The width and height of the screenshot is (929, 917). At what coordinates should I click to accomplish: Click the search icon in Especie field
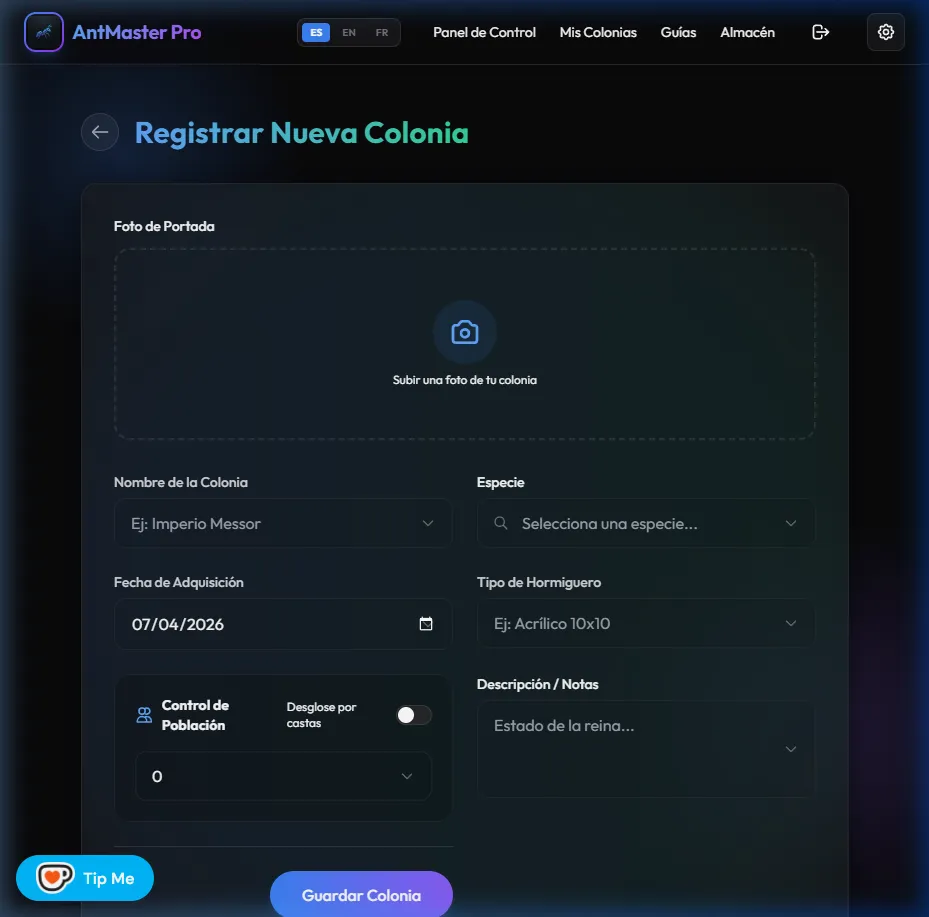501,524
